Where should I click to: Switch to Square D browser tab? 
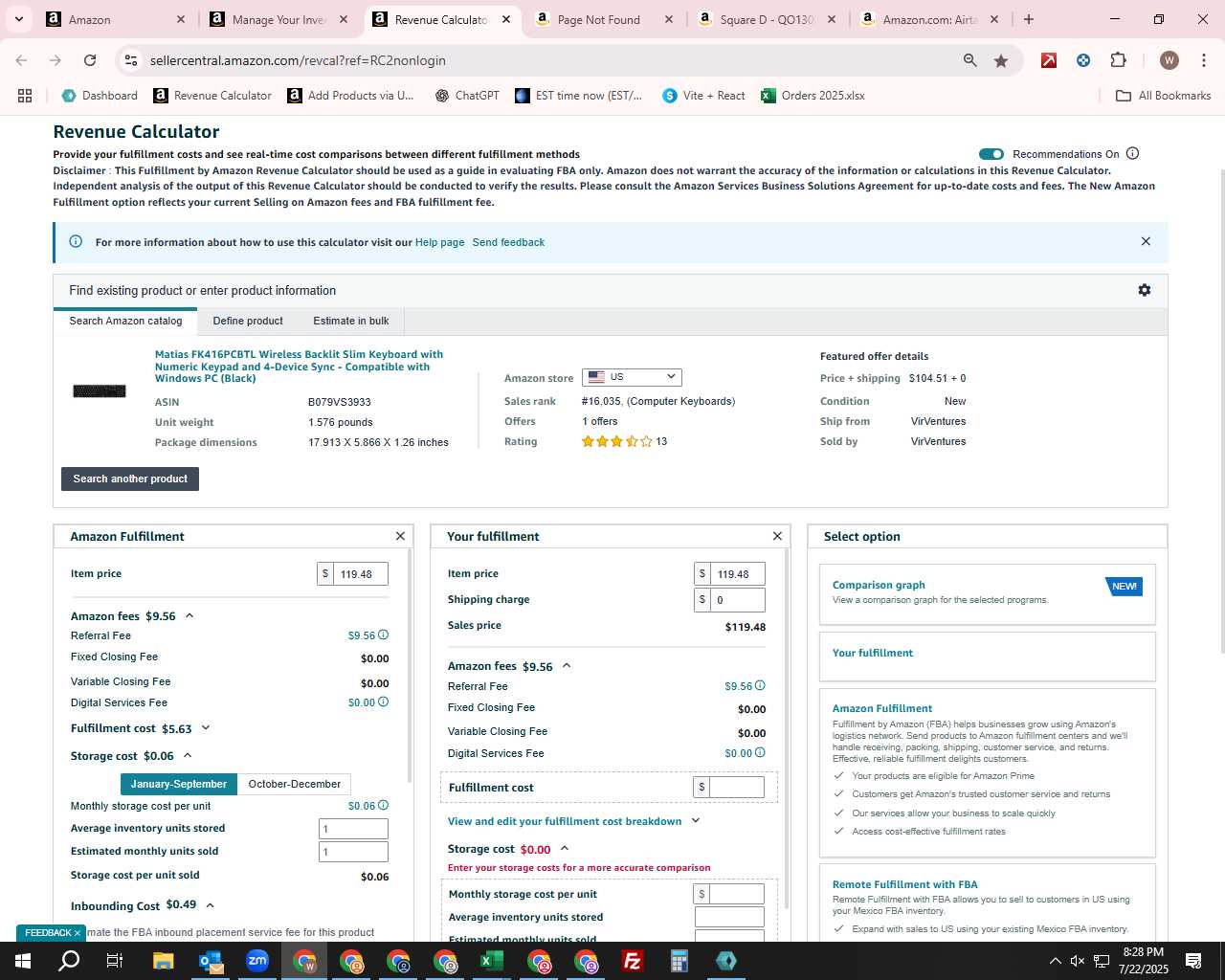tap(766, 19)
